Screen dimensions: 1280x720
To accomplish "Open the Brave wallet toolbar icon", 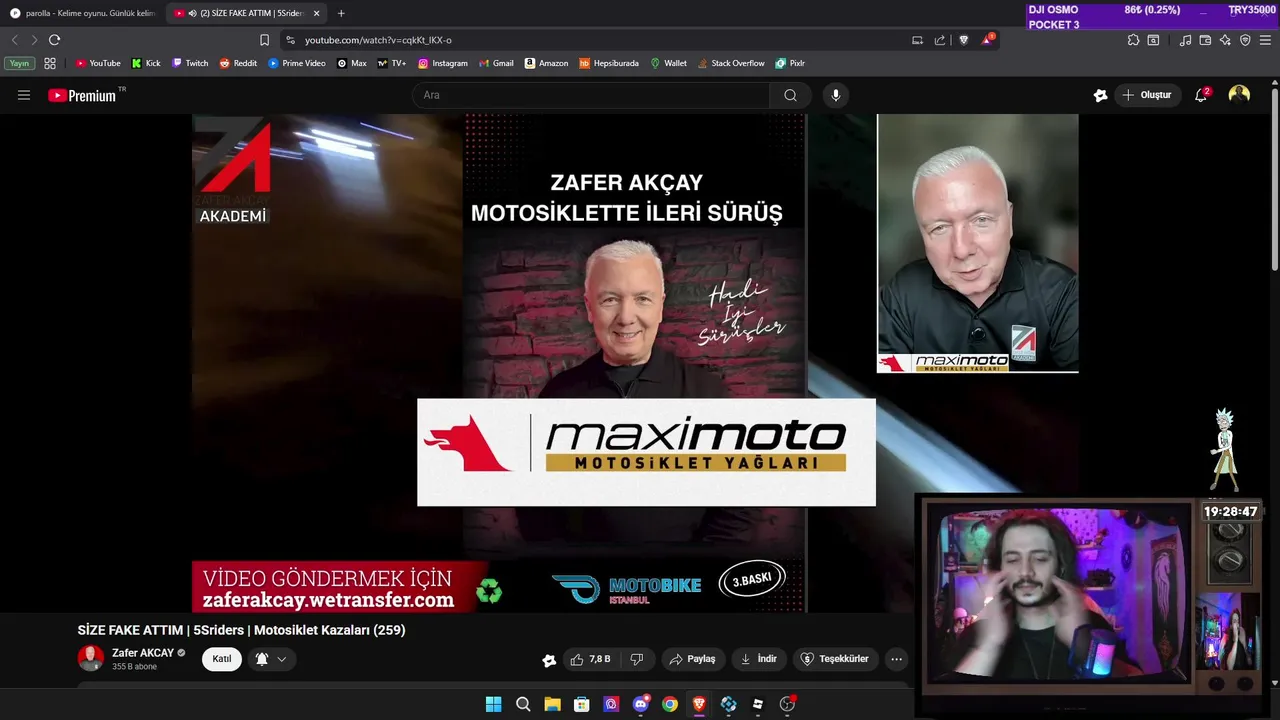I will point(1205,40).
